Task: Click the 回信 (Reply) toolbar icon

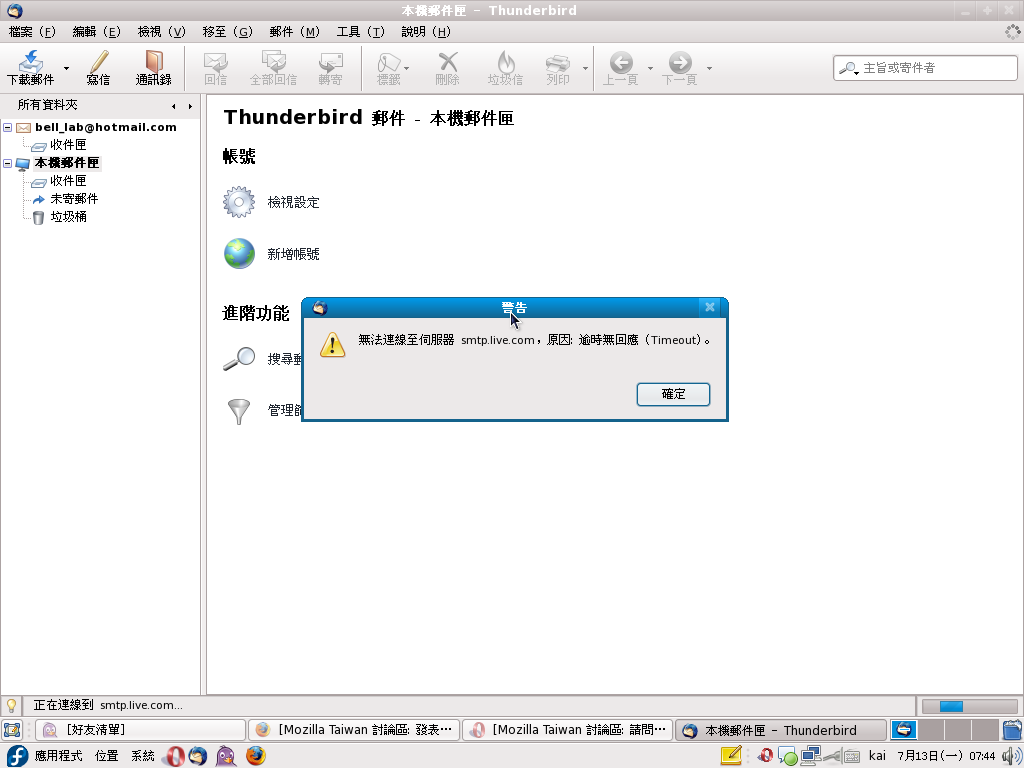Action: pyautogui.click(x=216, y=67)
